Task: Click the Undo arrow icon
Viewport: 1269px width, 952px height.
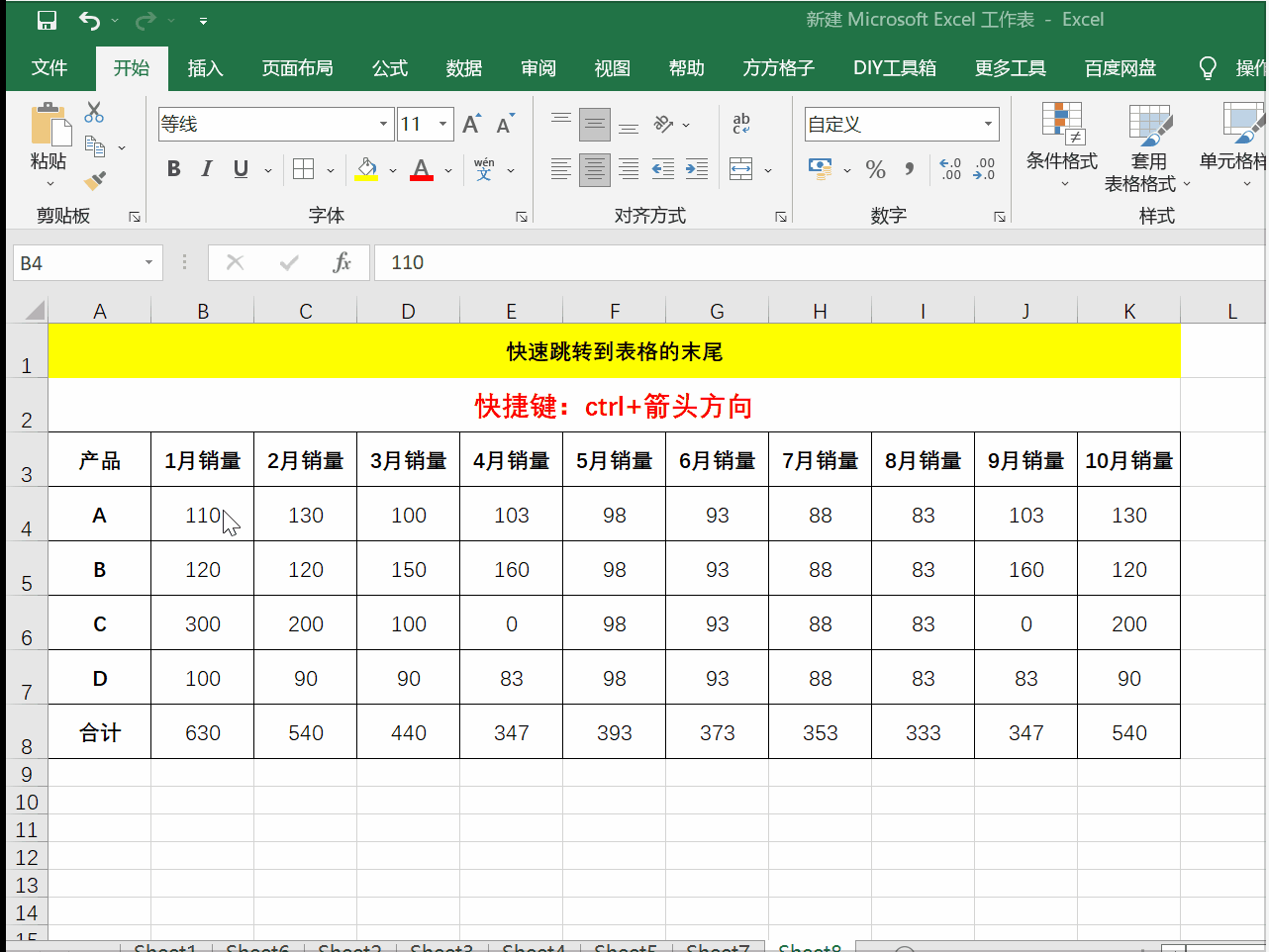Action: point(90,20)
